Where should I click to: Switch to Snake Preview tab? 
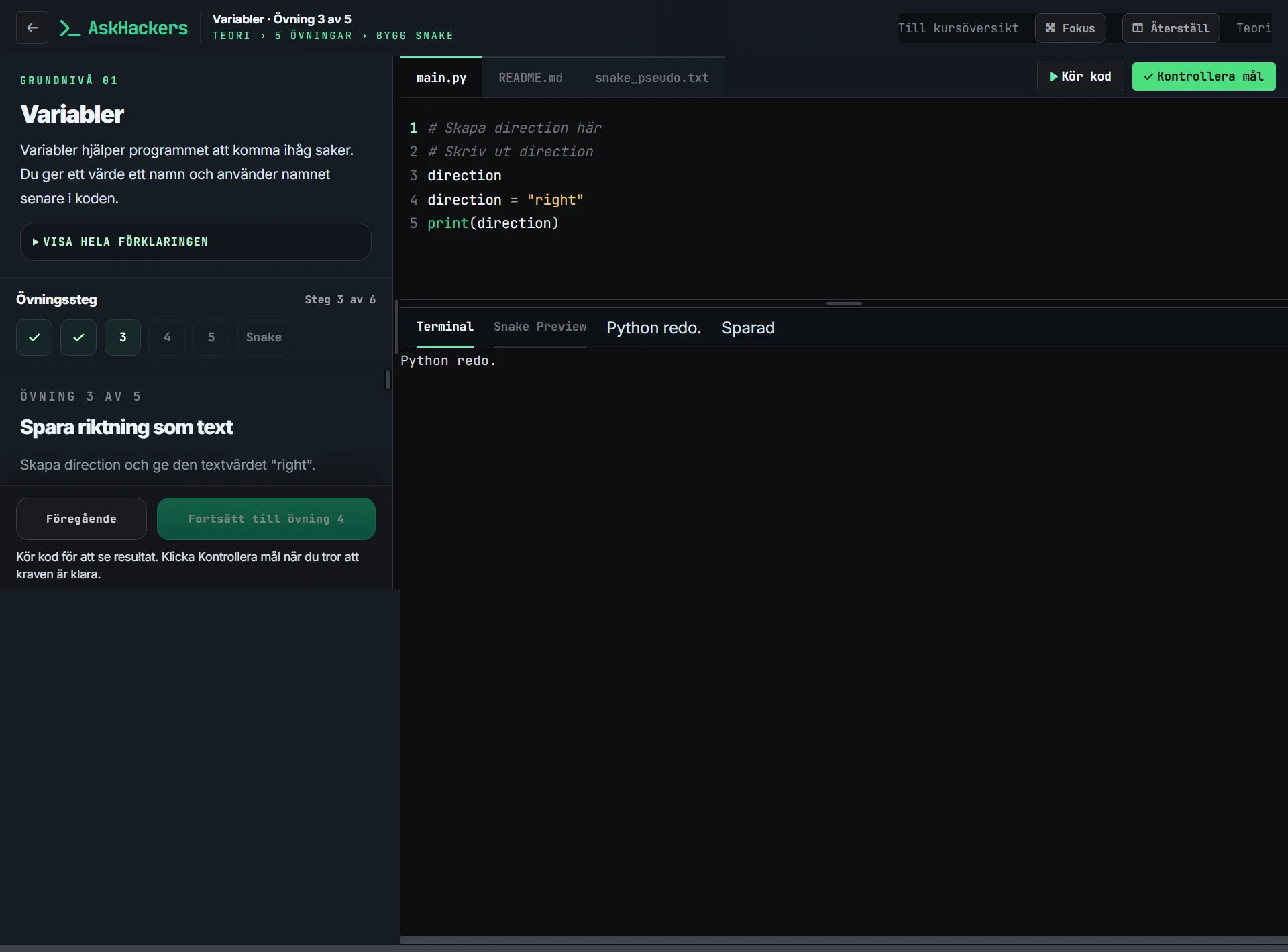(x=540, y=327)
